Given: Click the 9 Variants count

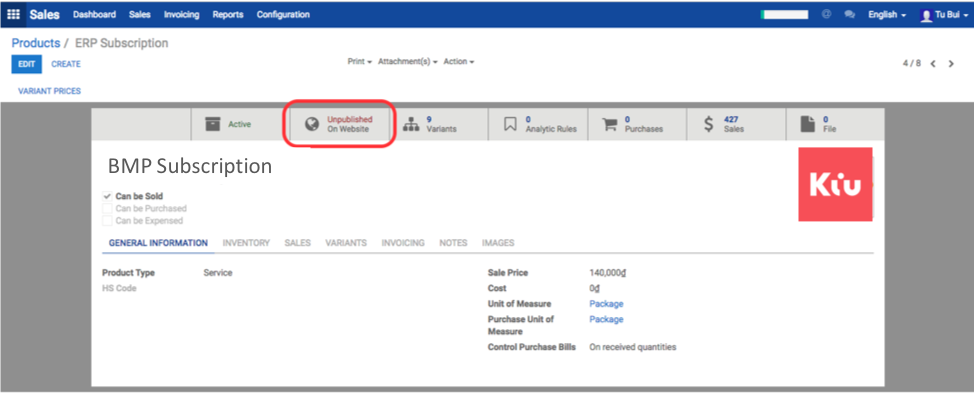Looking at the screenshot, I should click(x=429, y=119).
